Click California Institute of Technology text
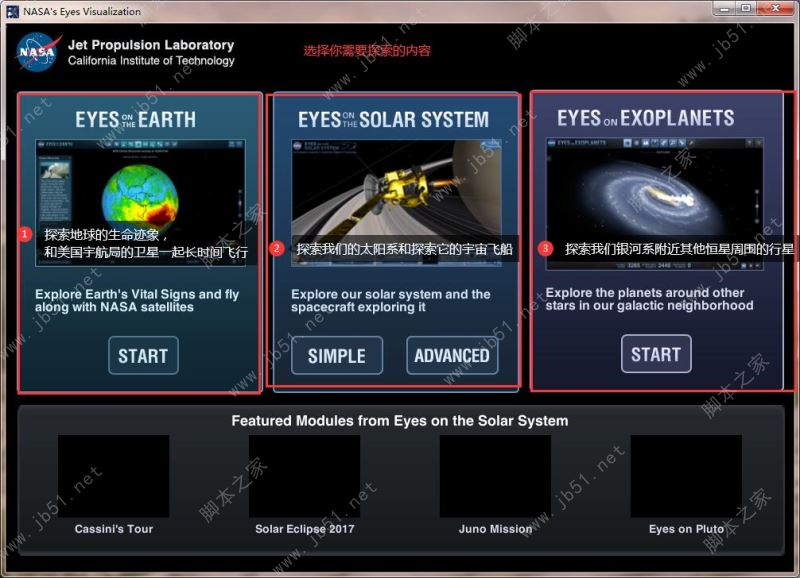800x578 pixels. [151, 61]
